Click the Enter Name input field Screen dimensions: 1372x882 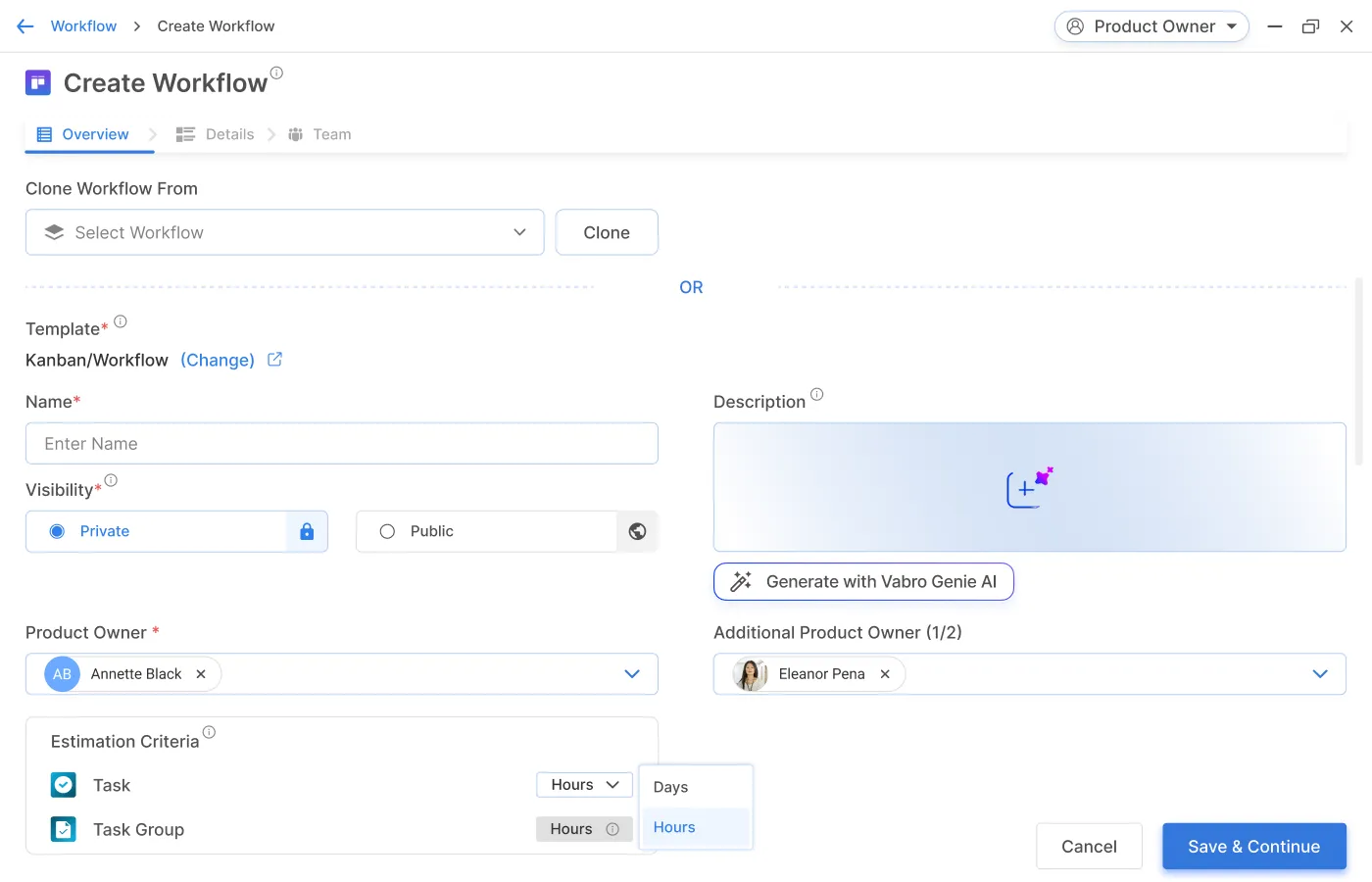pyautogui.click(x=341, y=443)
